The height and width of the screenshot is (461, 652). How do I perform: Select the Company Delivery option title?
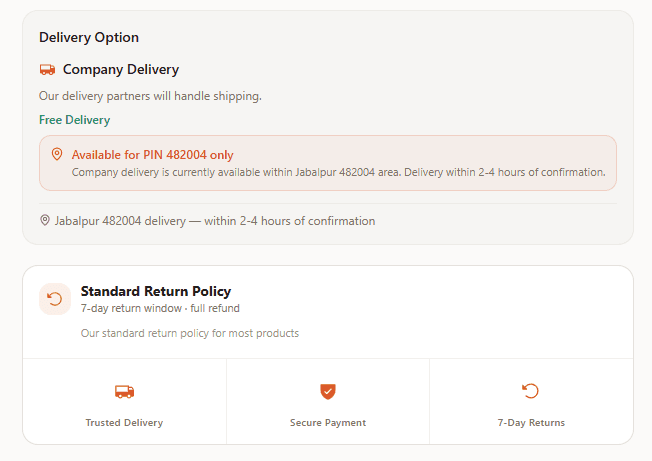coord(121,70)
